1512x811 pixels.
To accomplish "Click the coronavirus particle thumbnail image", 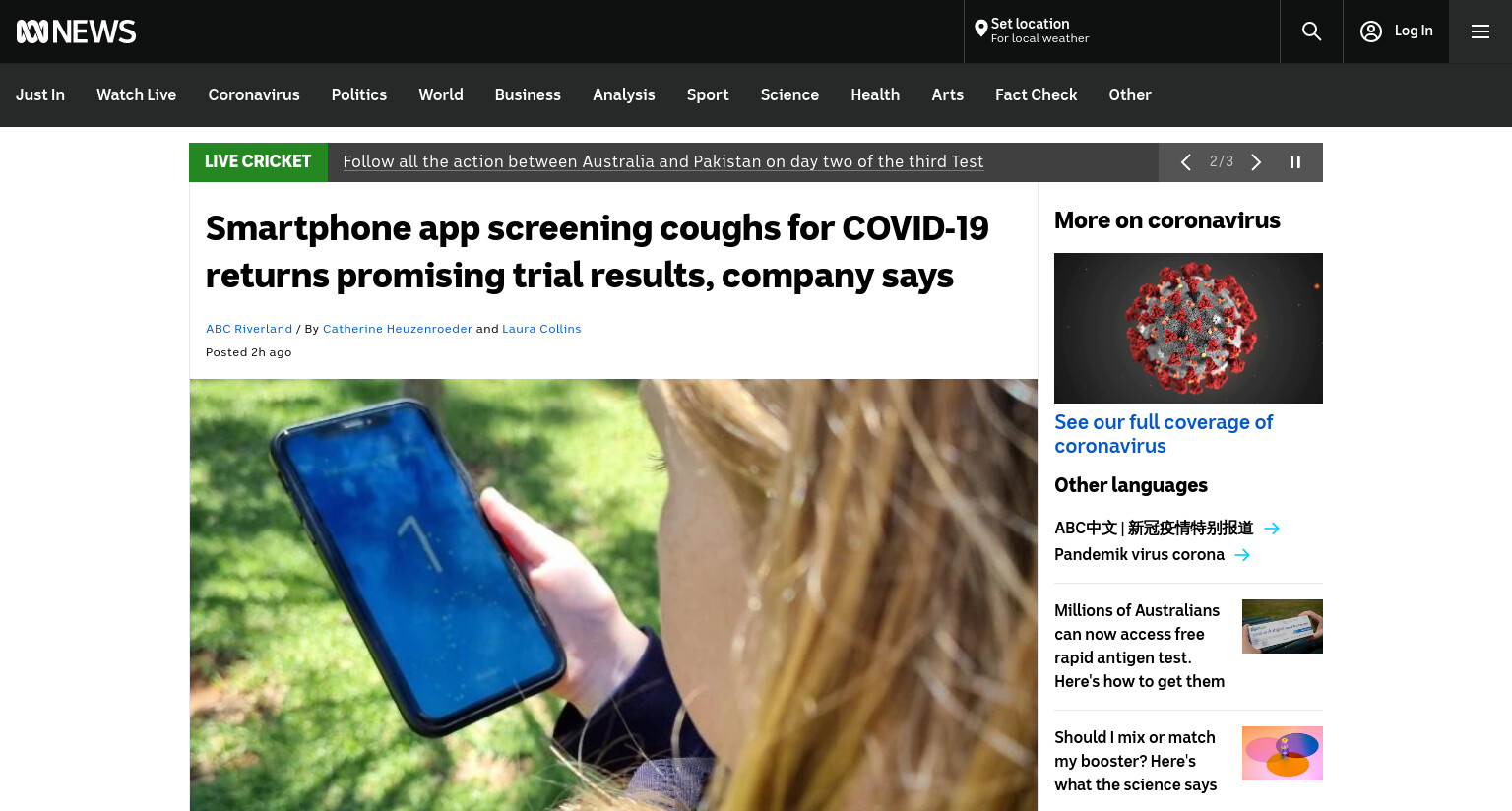I will (1188, 328).
